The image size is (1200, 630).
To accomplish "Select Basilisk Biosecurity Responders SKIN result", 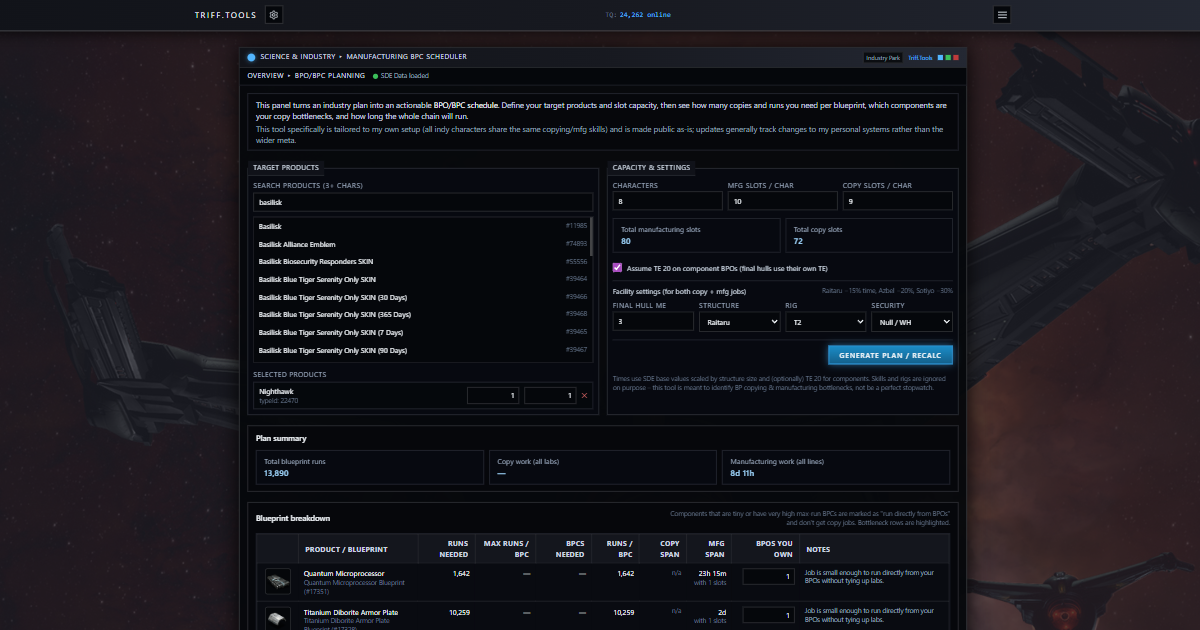I will (422, 262).
